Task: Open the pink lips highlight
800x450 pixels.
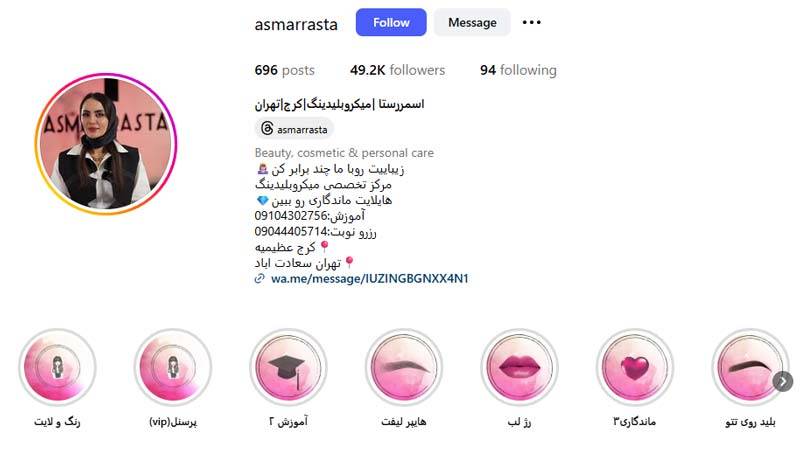Action: [x=519, y=367]
